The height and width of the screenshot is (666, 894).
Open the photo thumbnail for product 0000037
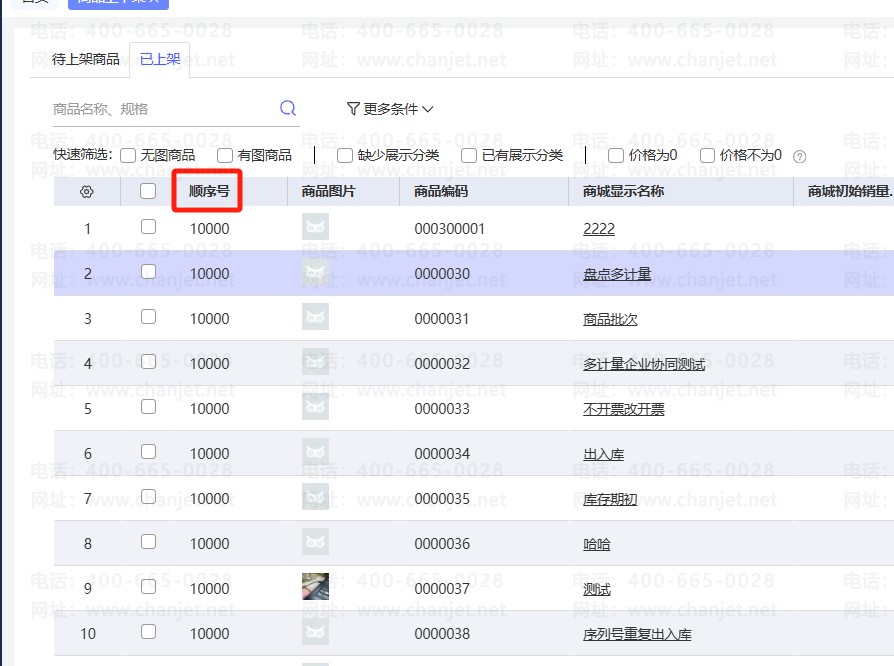click(315, 587)
